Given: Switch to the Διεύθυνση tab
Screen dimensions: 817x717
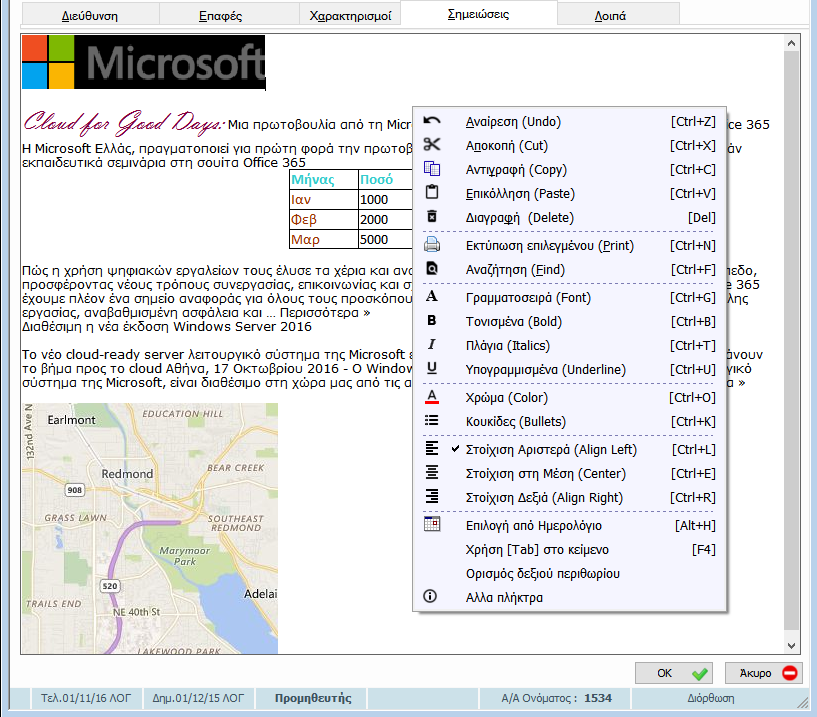Looking at the screenshot, I should (x=90, y=16).
